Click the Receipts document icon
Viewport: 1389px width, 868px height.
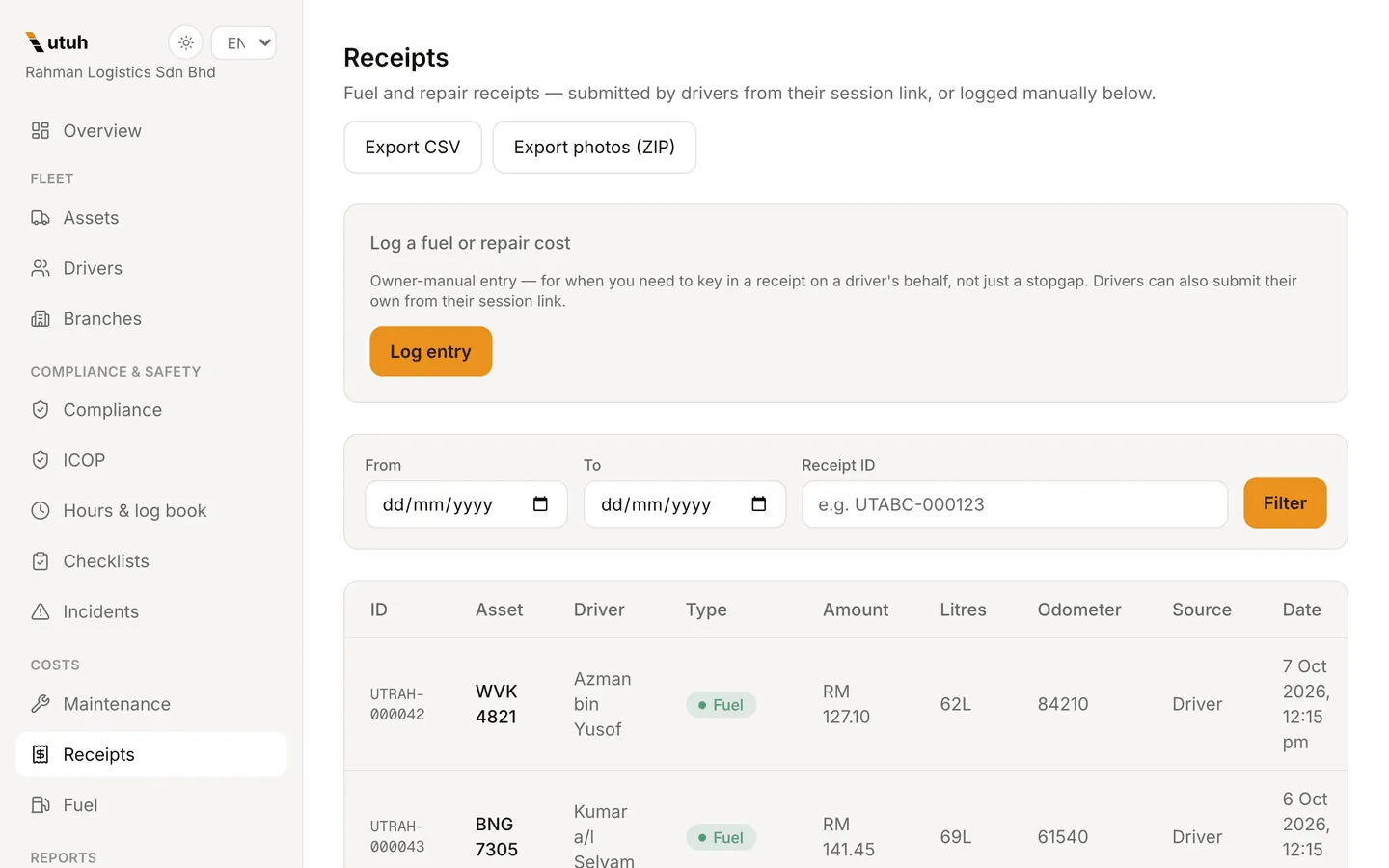pyautogui.click(x=41, y=754)
